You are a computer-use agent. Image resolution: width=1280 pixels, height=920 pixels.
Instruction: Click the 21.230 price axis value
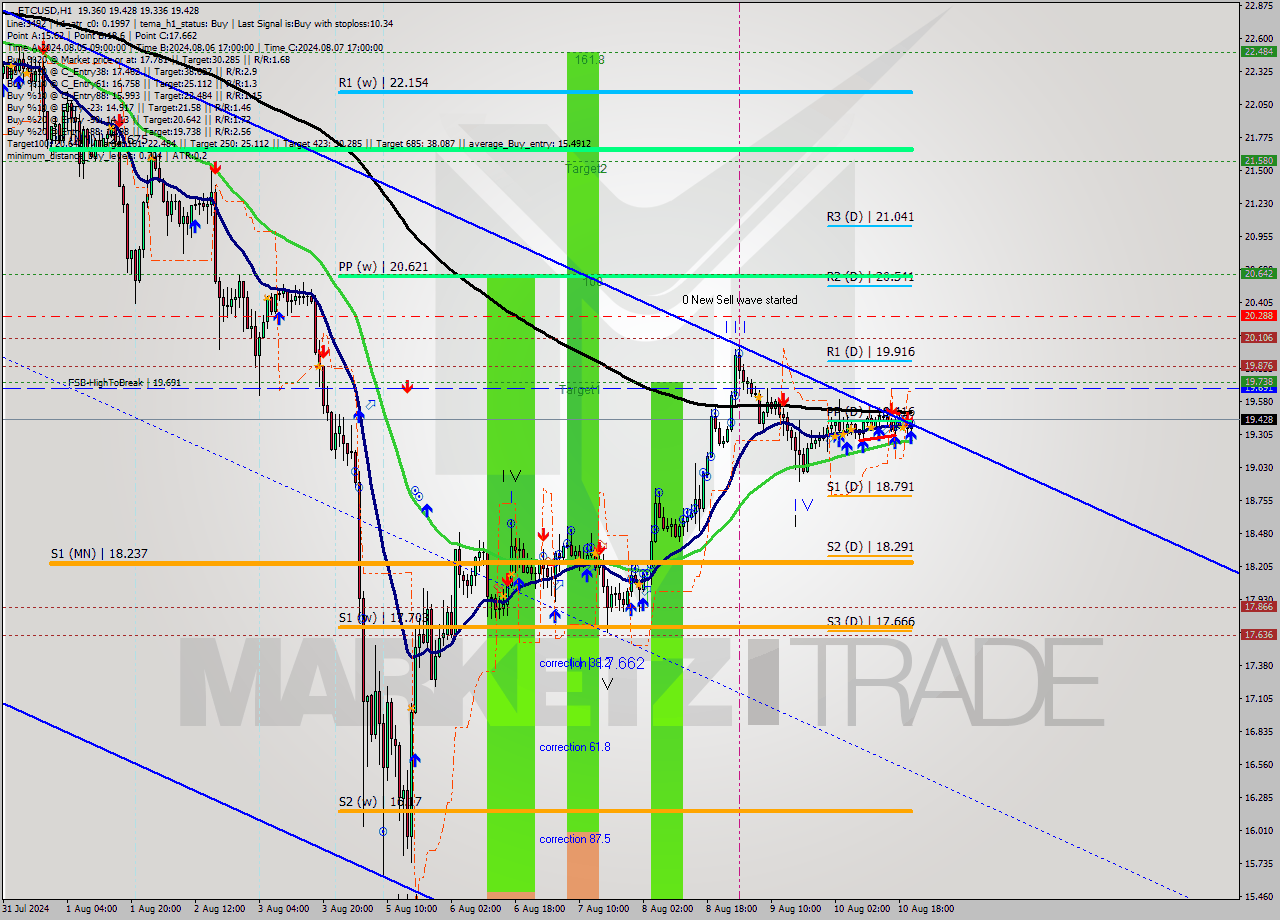pos(1258,203)
